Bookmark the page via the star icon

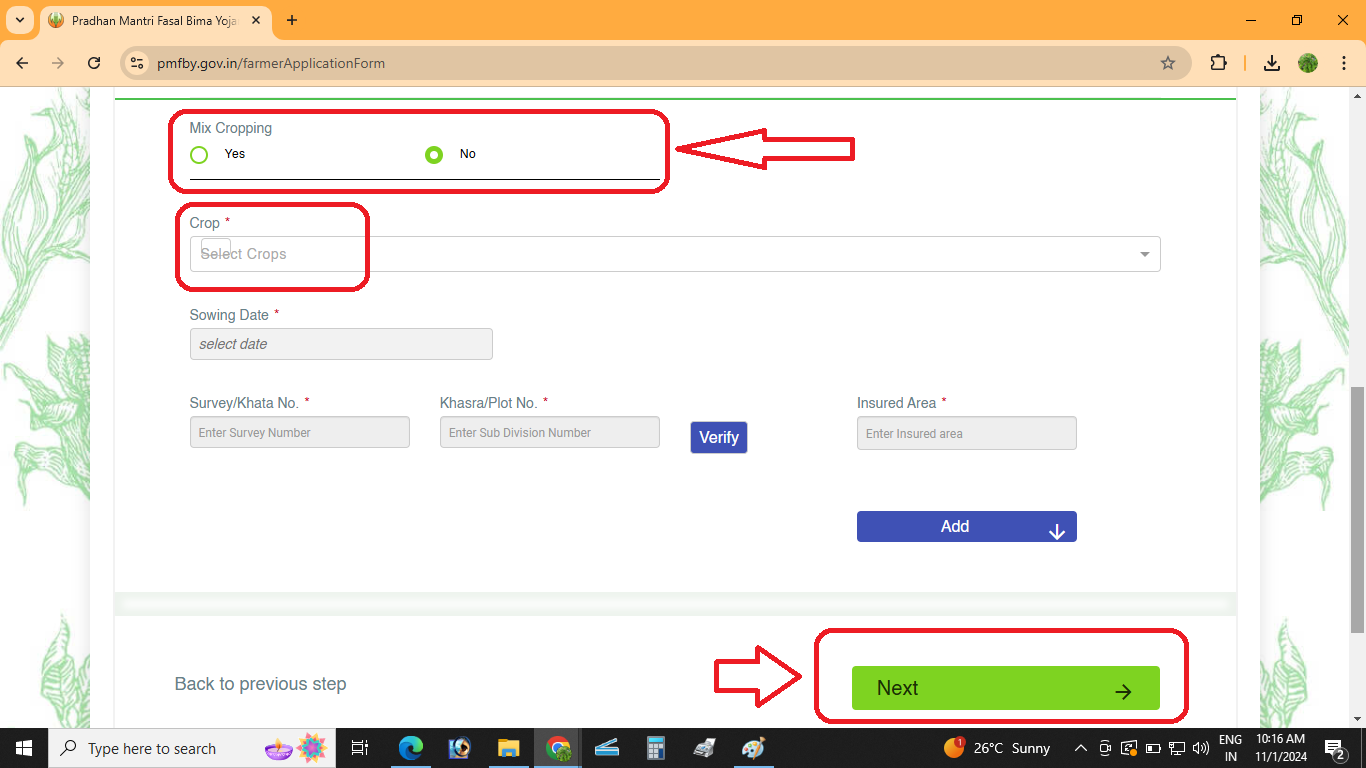(1168, 62)
